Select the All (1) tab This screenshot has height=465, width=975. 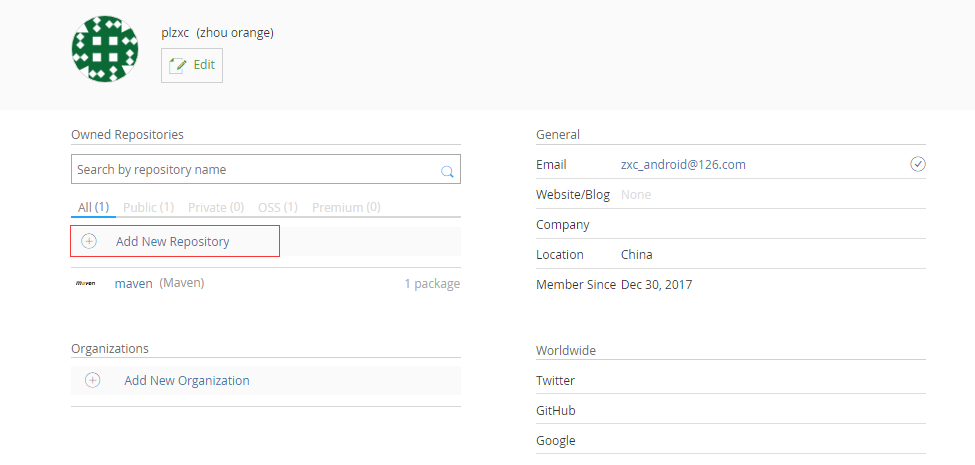tap(93, 207)
